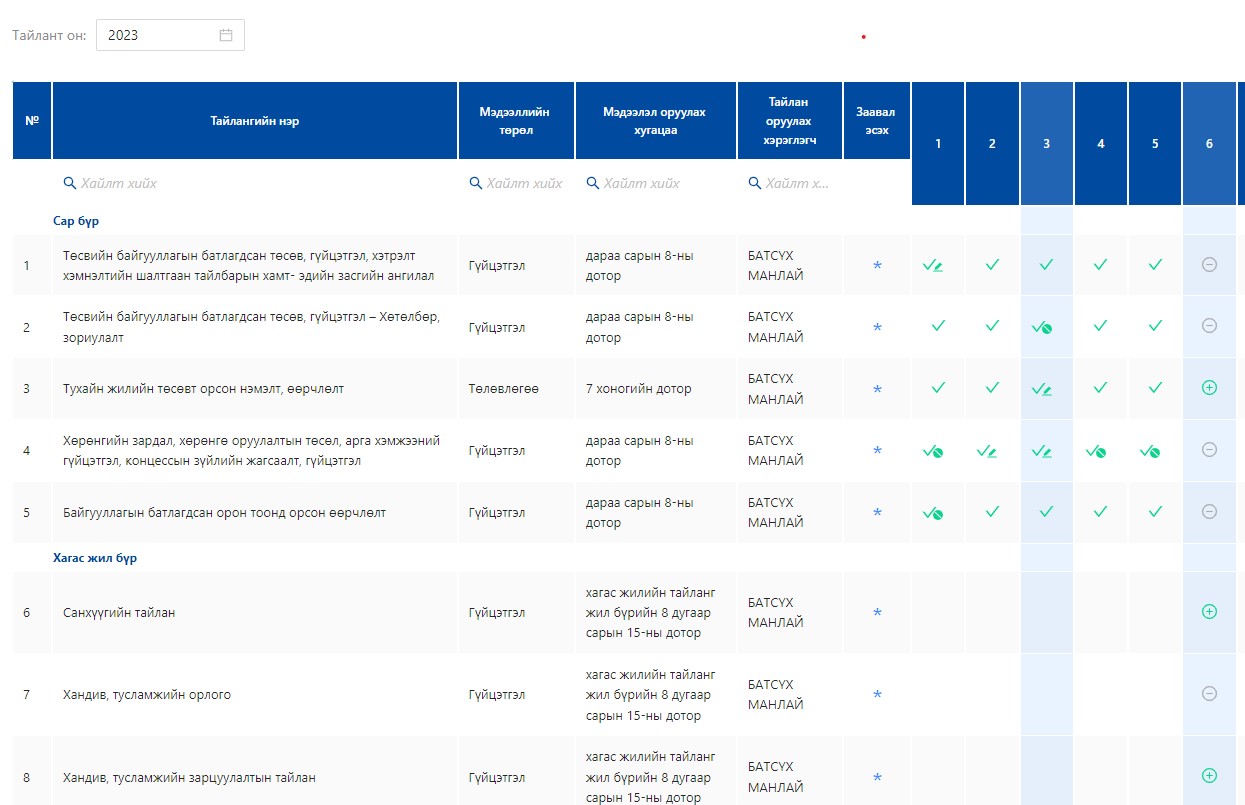The image size is (1245, 805).
Task: Open calendar picker icon in Тайлант он field
Action: [226, 35]
